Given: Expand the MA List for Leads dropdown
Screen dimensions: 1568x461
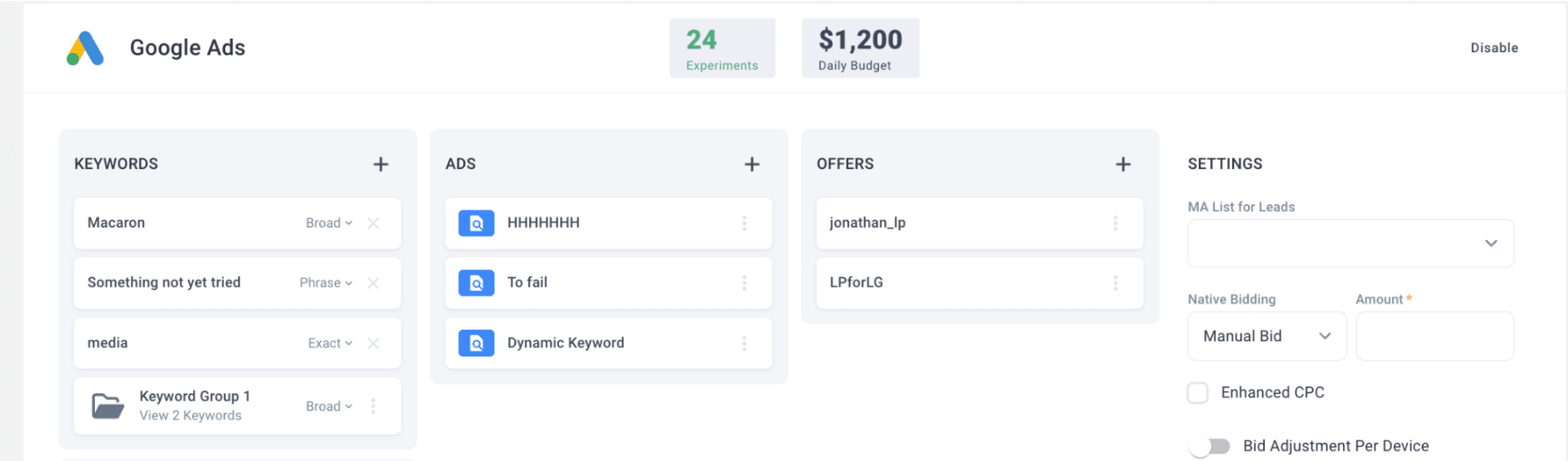Looking at the screenshot, I should pyautogui.click(x=1351, y=243).
